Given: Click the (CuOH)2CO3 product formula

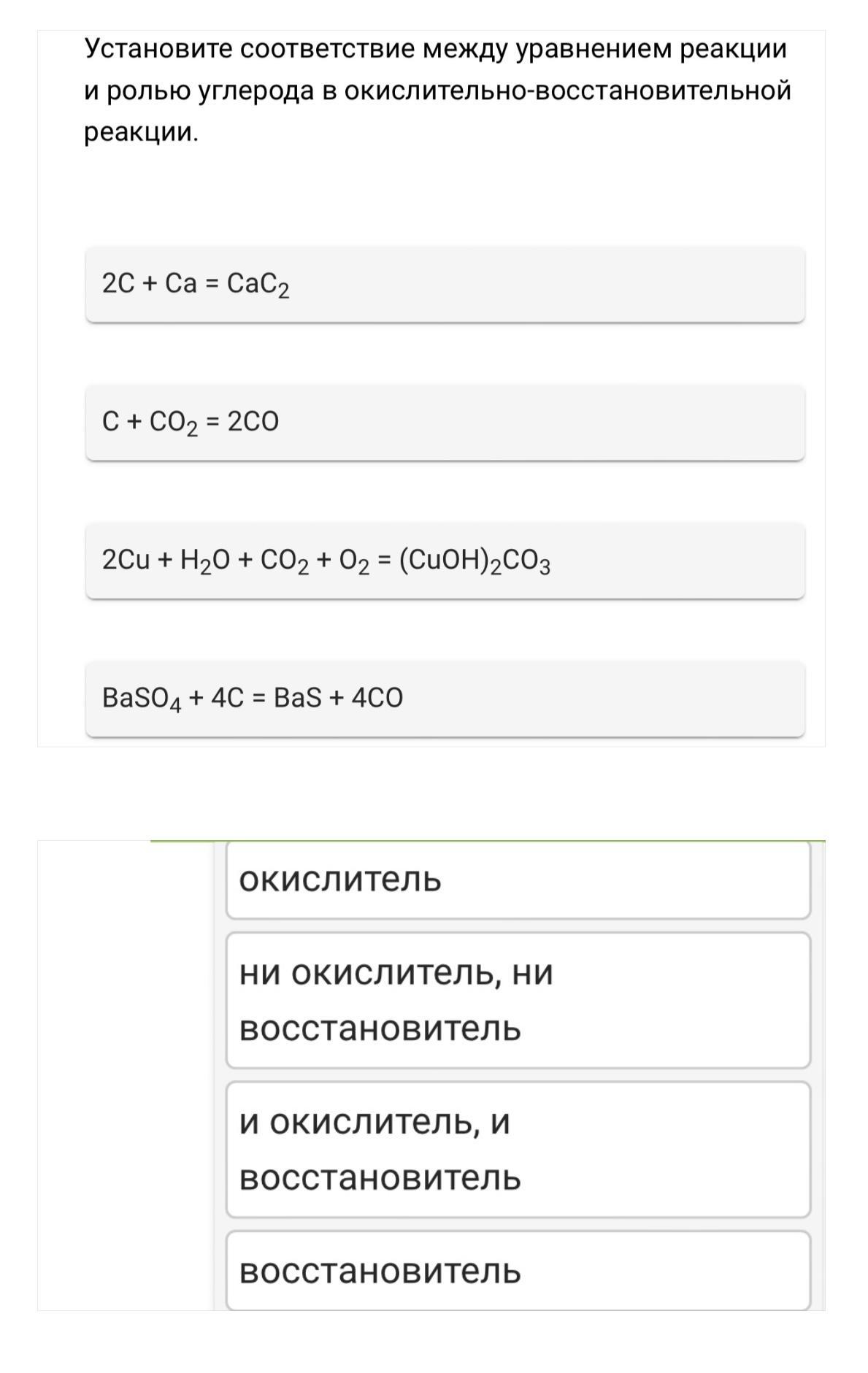Looking at the screenshot, I should (475, 561).
